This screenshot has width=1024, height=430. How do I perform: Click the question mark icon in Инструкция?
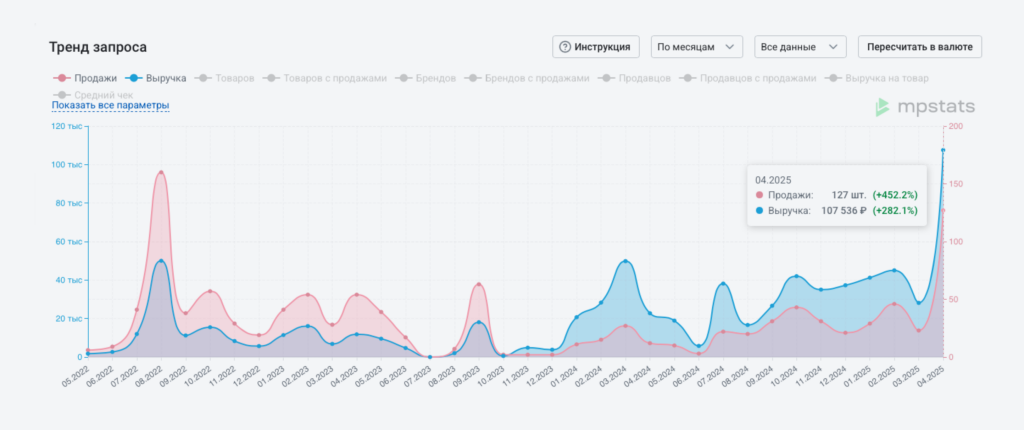(x=565, y=47)
